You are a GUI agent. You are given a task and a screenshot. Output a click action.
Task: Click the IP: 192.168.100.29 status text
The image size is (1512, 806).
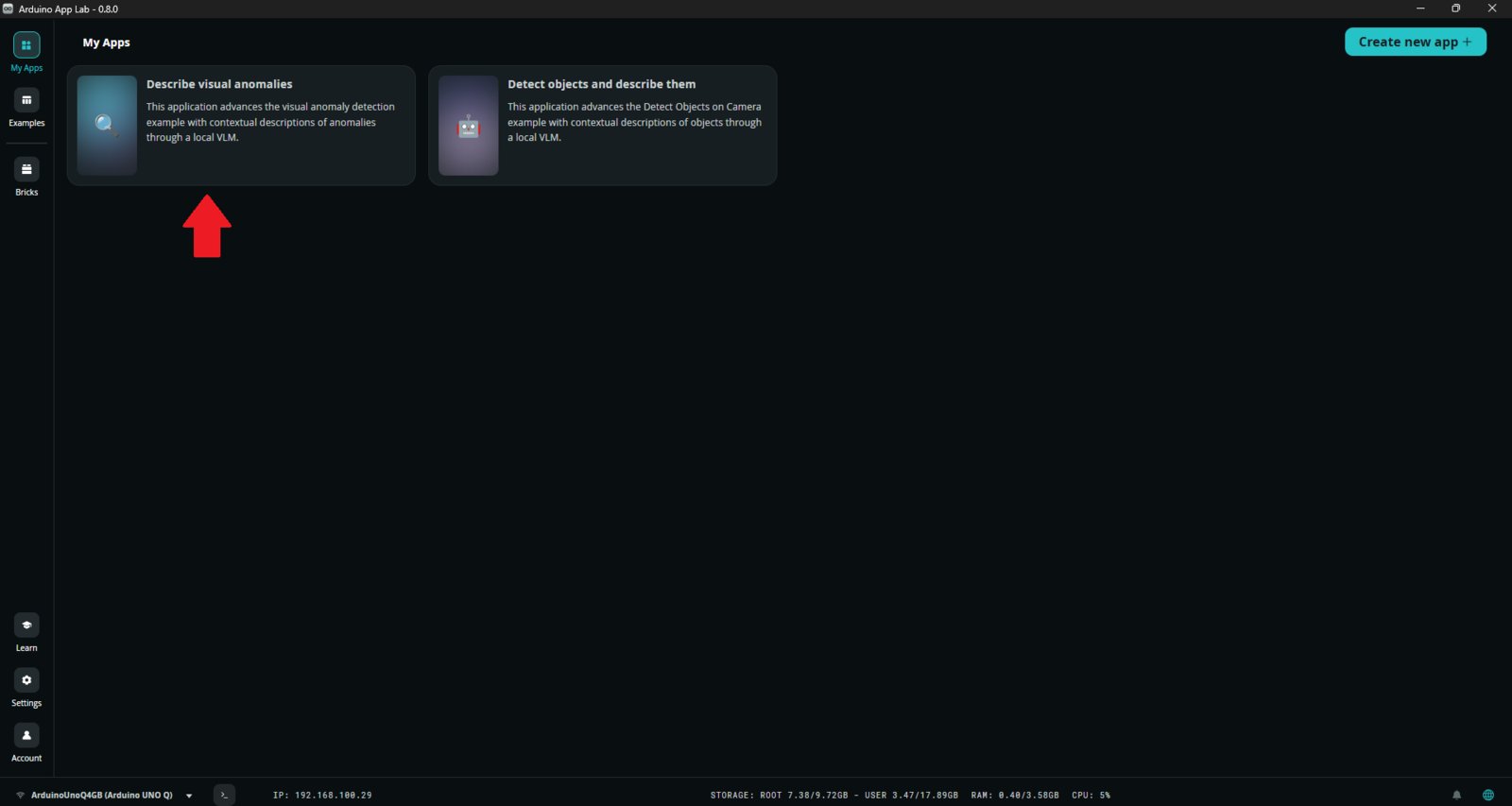[x=322, y=796]
